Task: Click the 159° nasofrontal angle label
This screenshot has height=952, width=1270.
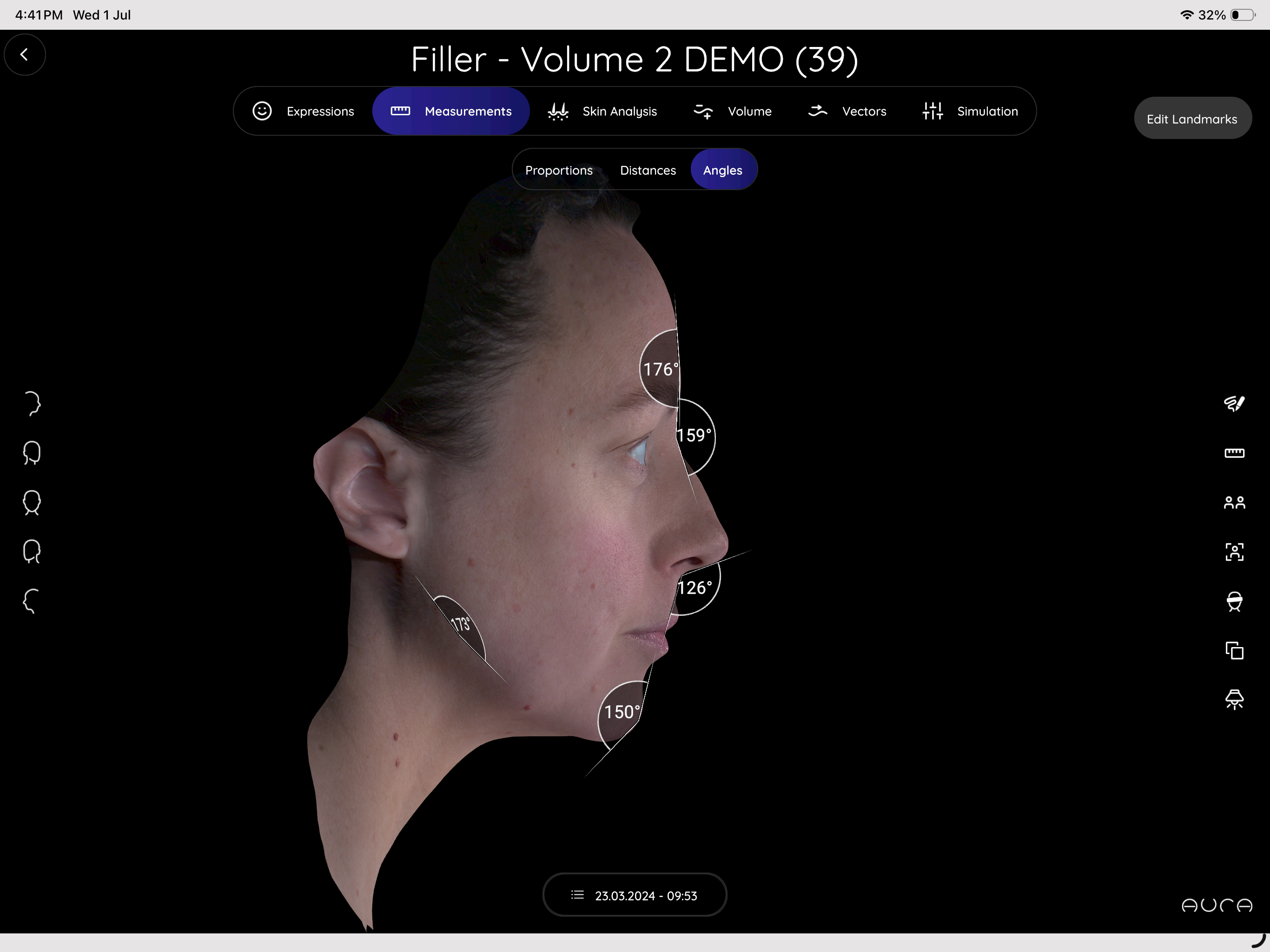Action: 694,435
